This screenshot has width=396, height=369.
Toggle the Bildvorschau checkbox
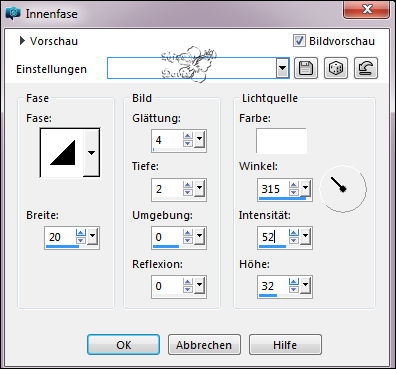tap(299, 41)
